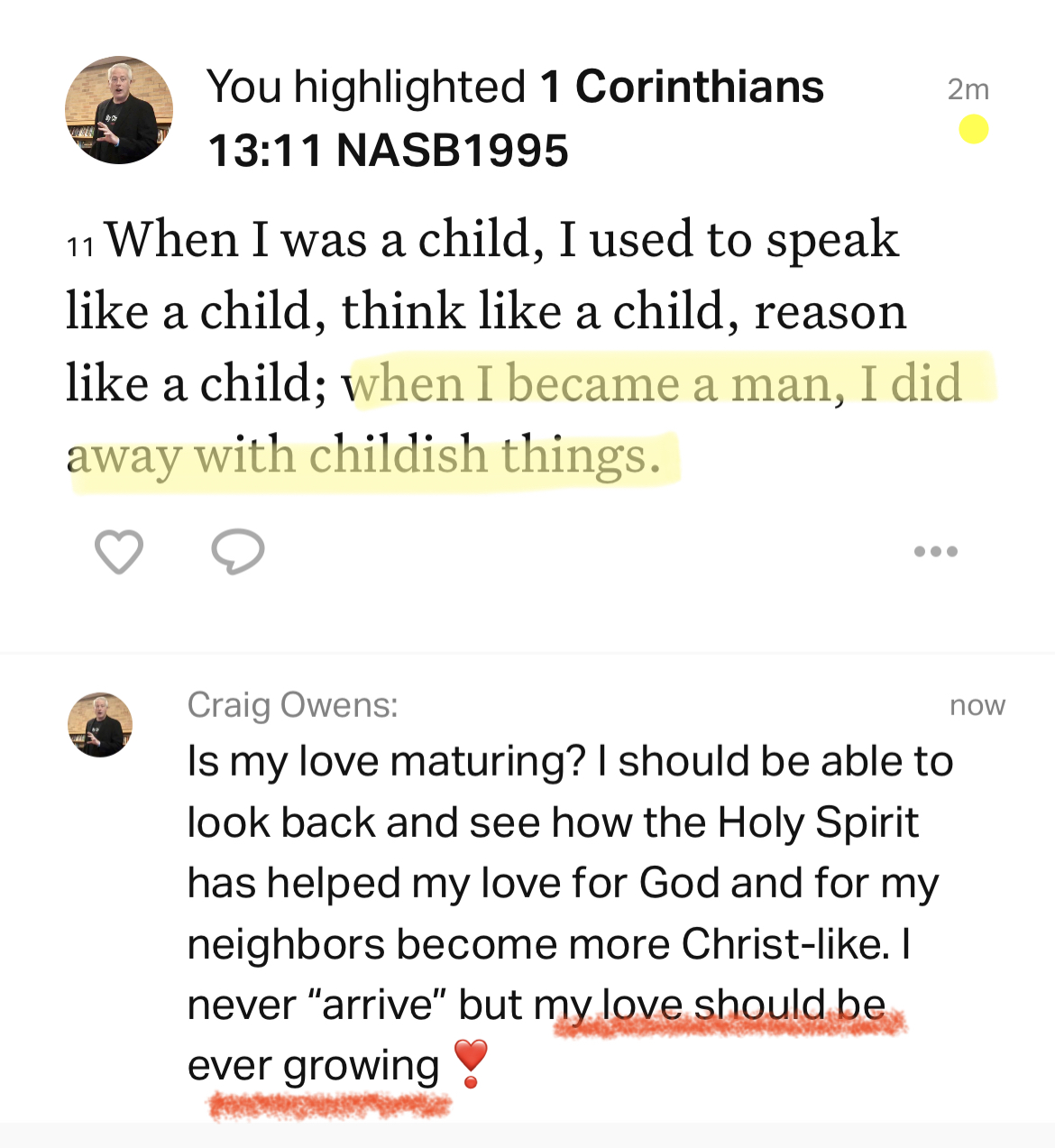Click the "now" comment timestamp

pyautogui.click(x=977, y=705)
